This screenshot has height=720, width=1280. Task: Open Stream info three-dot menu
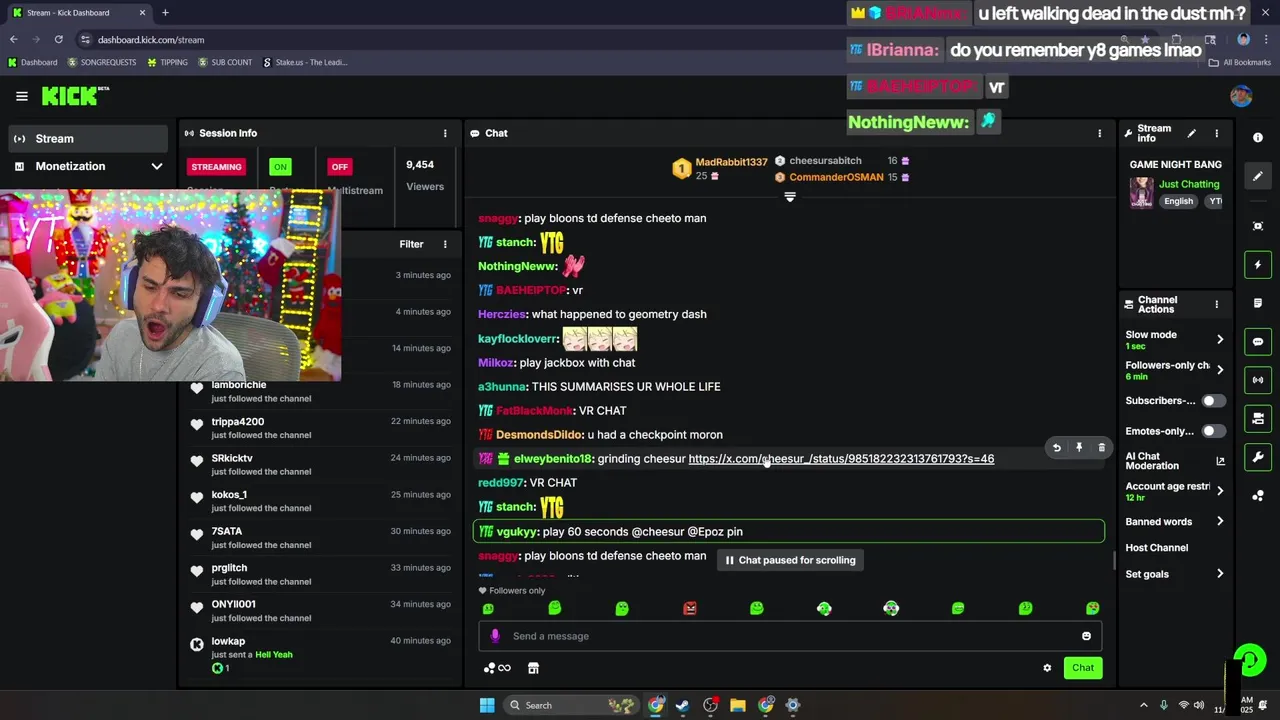tap(1216, 133)
